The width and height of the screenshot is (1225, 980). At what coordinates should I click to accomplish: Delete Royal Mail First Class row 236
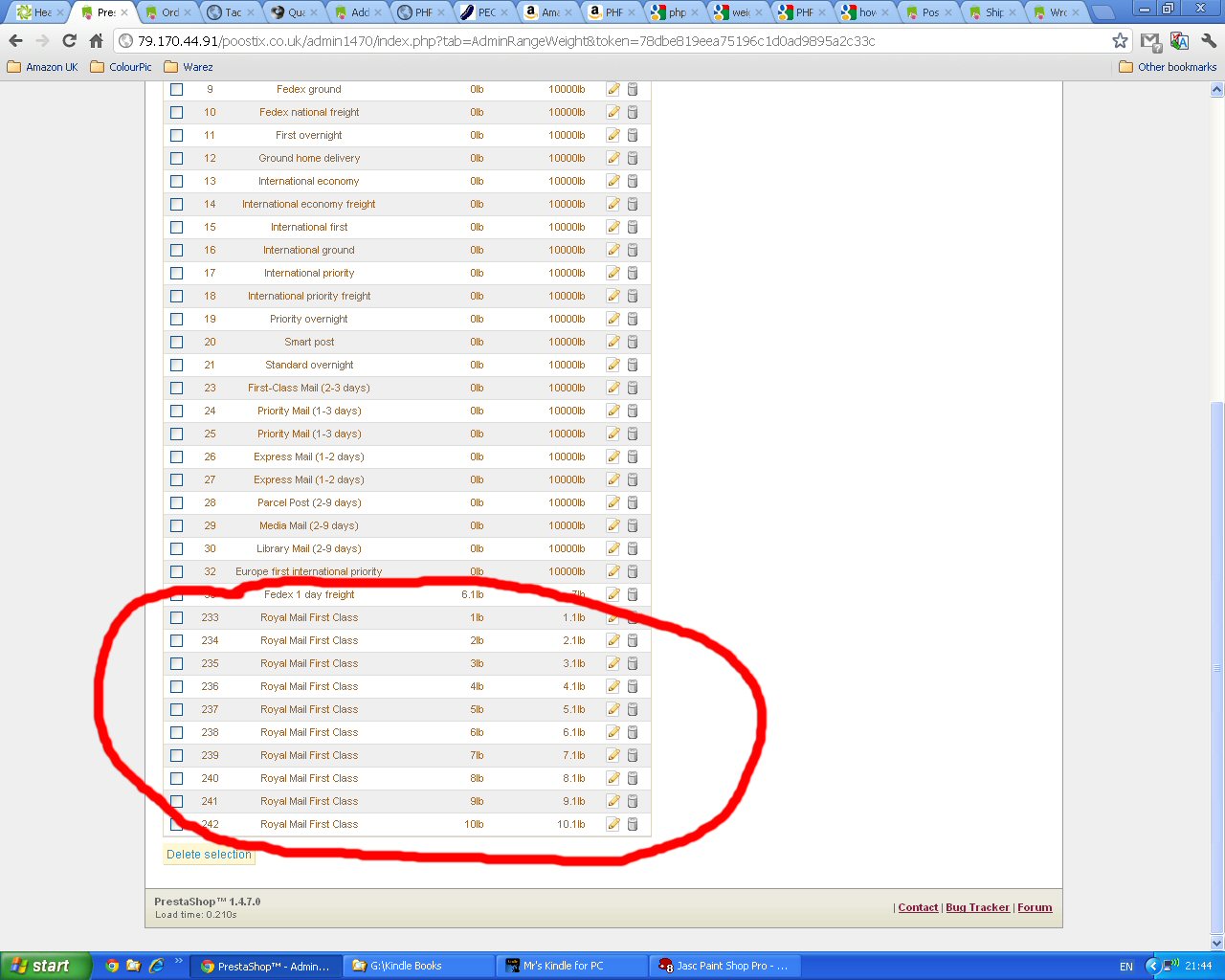(633, 686)
